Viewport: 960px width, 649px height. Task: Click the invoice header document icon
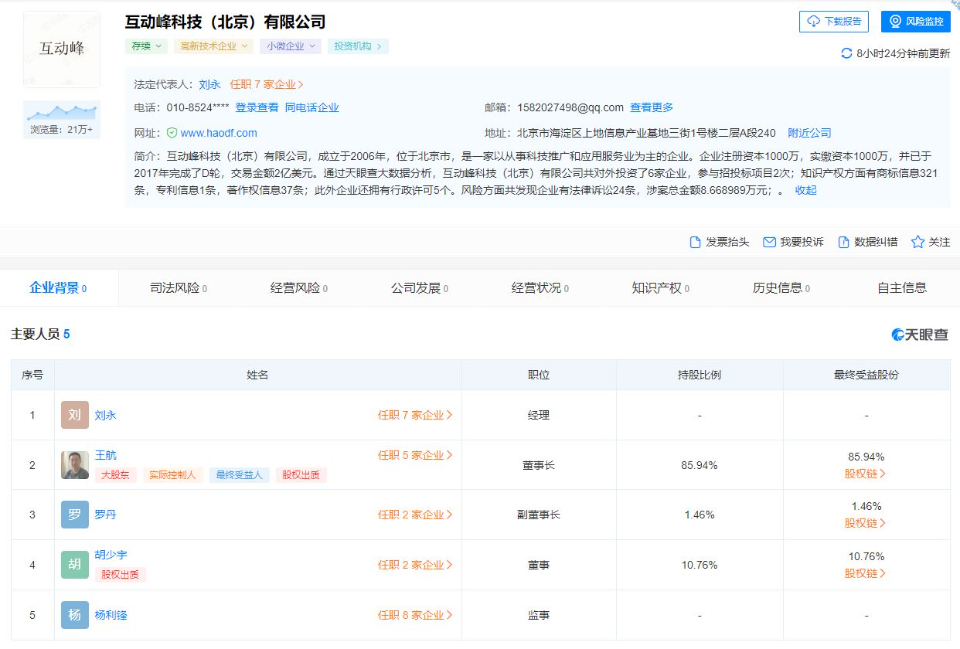pos(695,242)
